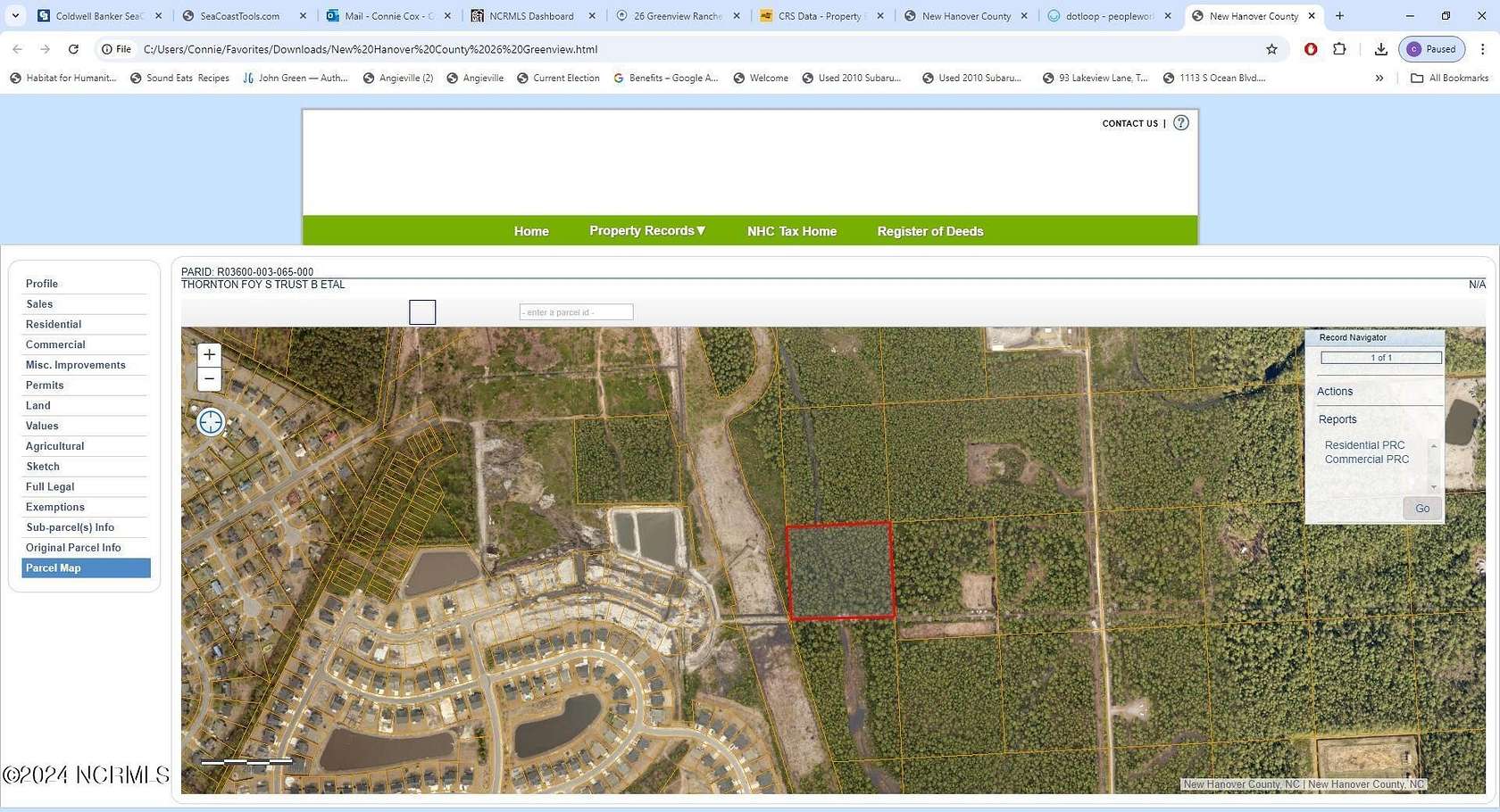Go to the Home menu item
The image size is (1500, 812).
pyautogui.click(x=531, y=231)
